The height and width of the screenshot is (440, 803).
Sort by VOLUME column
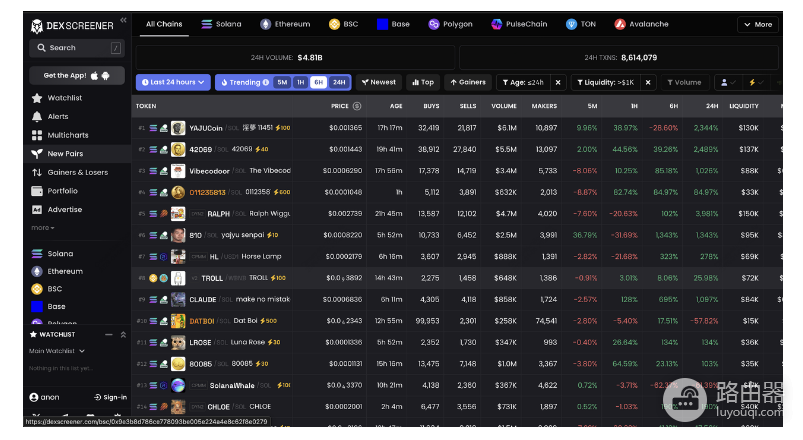coord(504,106)
